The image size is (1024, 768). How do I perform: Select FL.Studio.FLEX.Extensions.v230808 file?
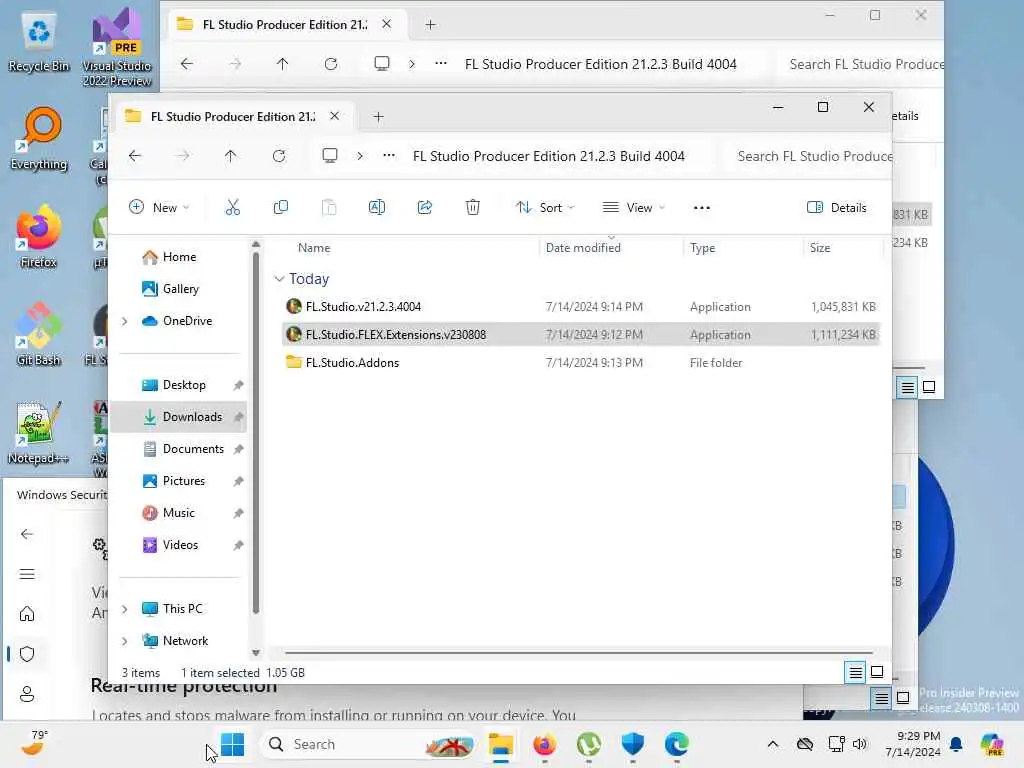pos(581,334)
